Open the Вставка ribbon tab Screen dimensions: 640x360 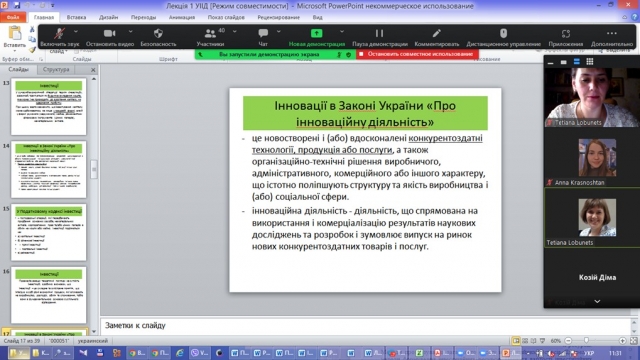tap(76, 17)
